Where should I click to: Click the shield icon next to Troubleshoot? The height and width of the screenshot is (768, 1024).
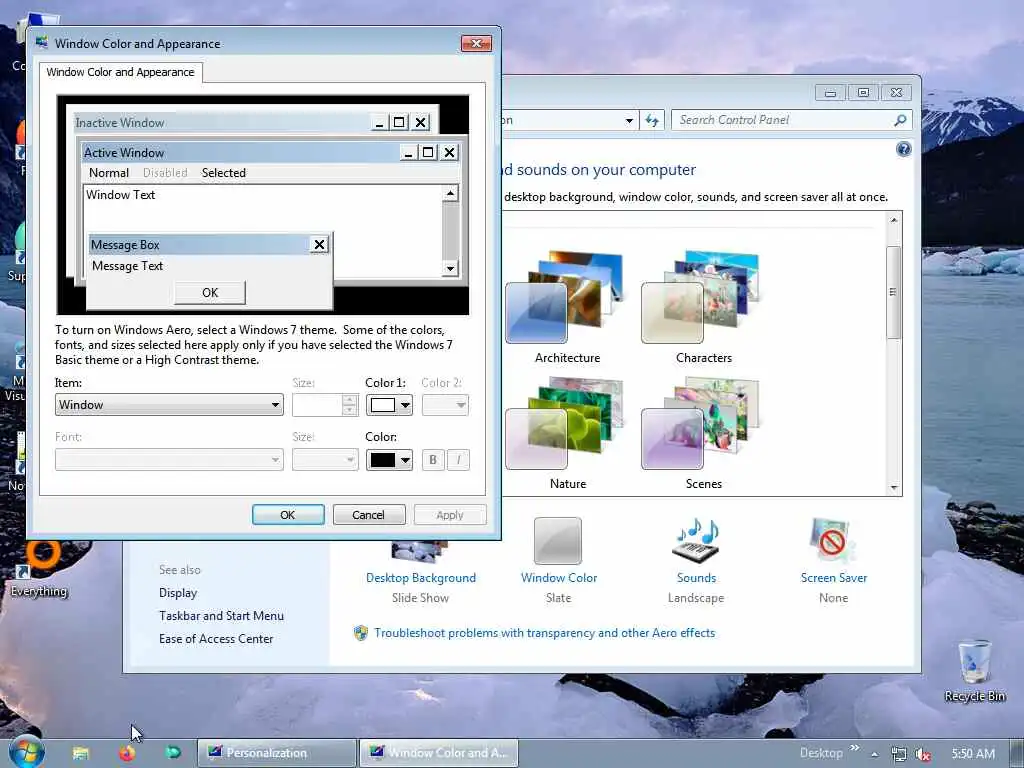pyautogui.click(x=360, y=633)
